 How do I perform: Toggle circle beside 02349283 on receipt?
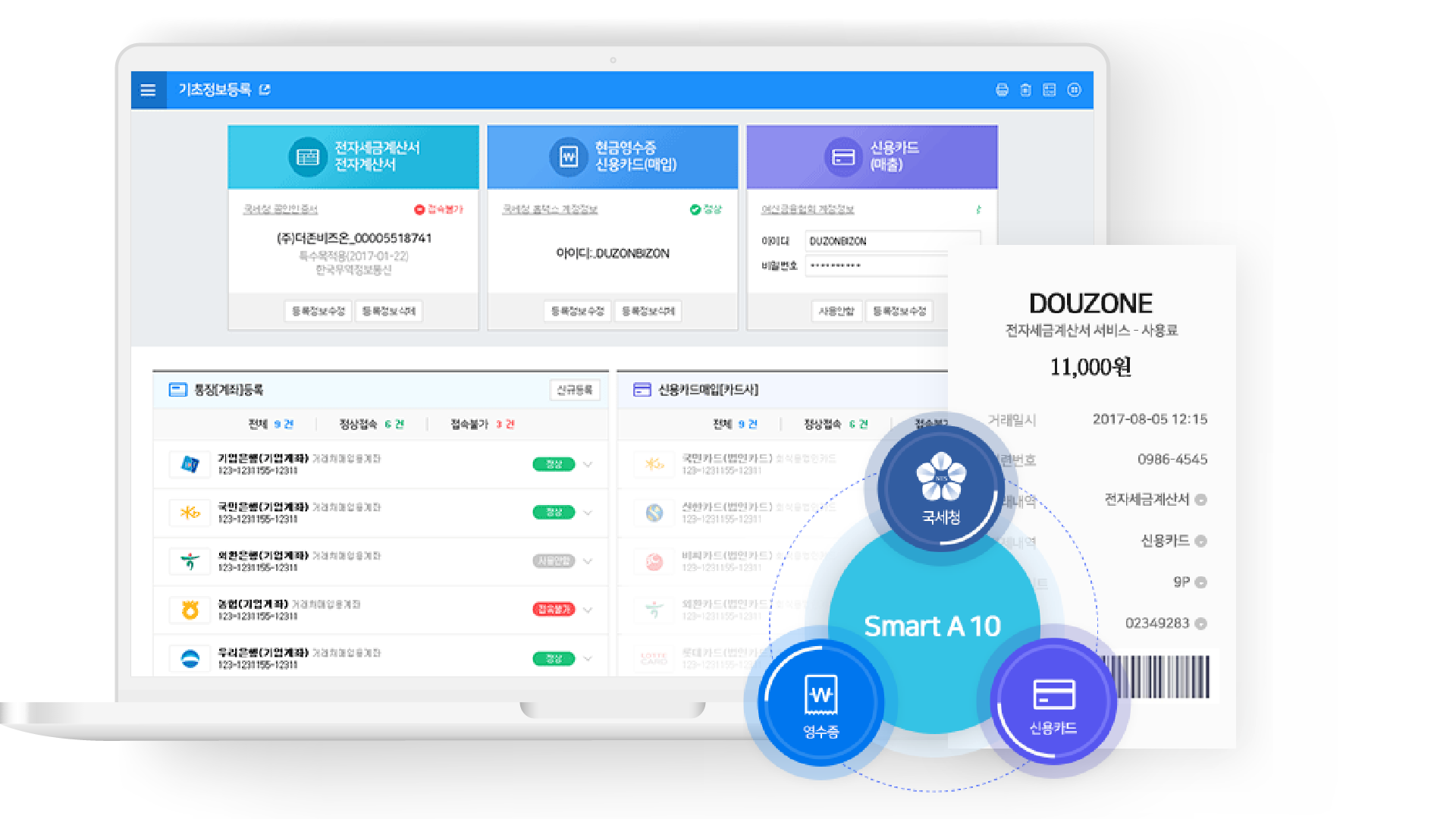[x=1200, y=623]
